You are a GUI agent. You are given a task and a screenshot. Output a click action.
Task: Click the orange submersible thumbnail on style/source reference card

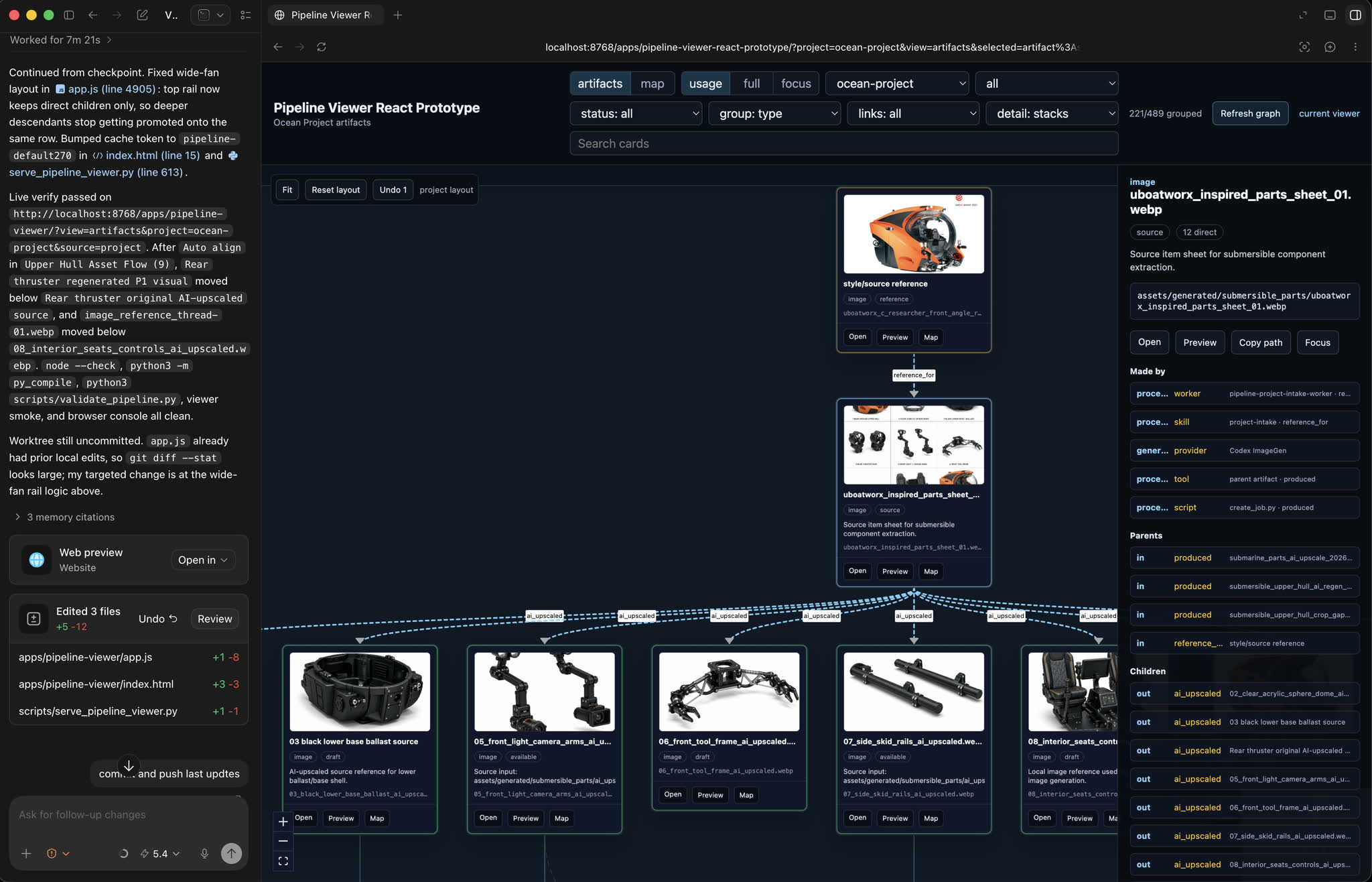click(x=914, y=234)
